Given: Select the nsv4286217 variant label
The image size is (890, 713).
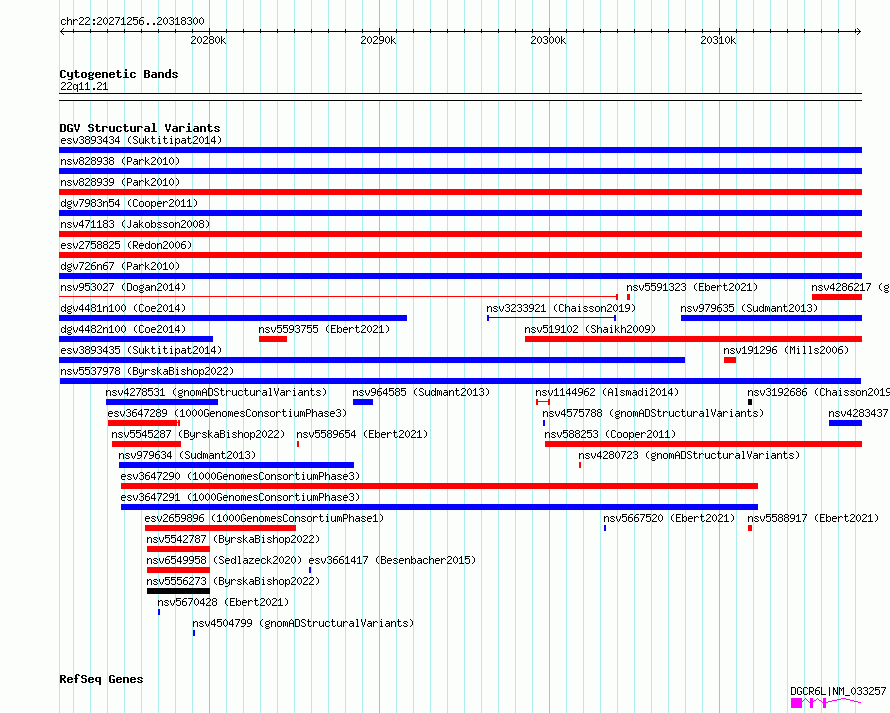Looking at the screenshot, I should click(850, 287).
